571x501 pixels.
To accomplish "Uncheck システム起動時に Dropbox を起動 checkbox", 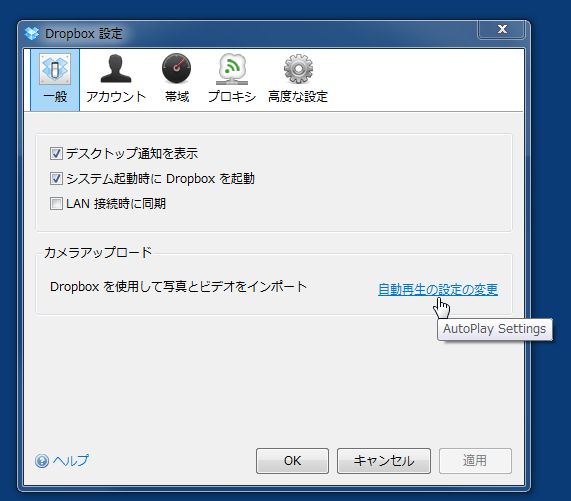I will click(56, 179).
